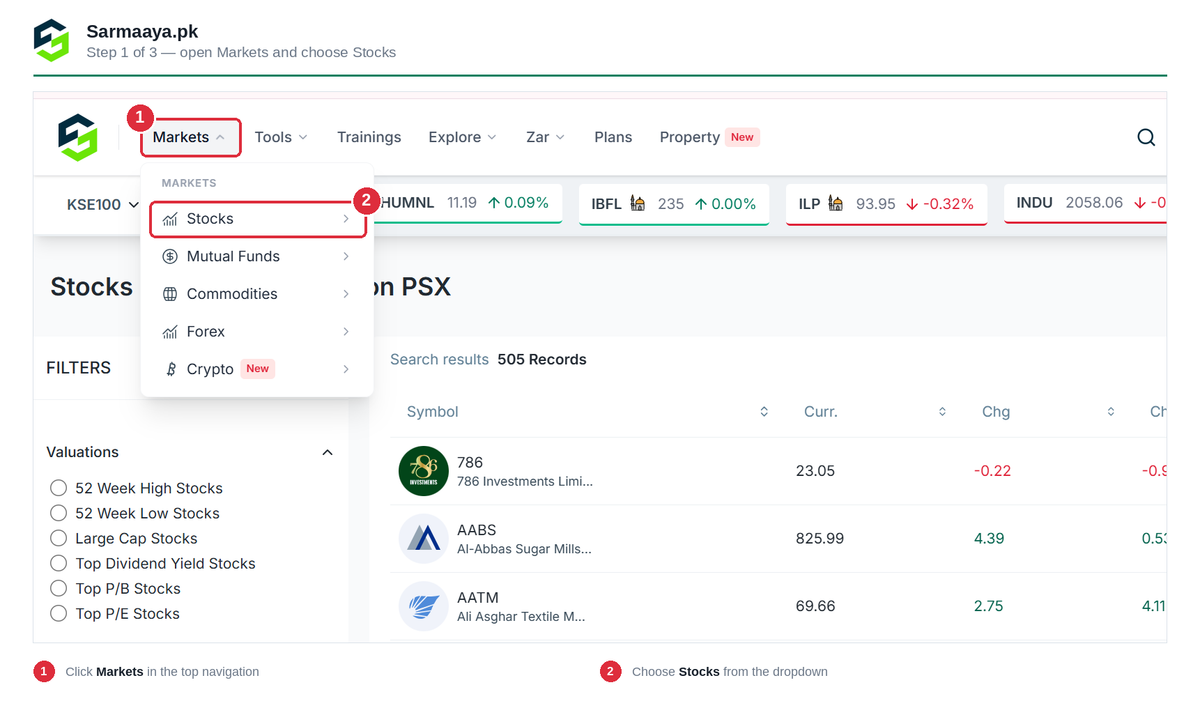Click the Ali Asghar Textile logo
Viewport: 1200px width, 701px height.
(x=423, y=606)
